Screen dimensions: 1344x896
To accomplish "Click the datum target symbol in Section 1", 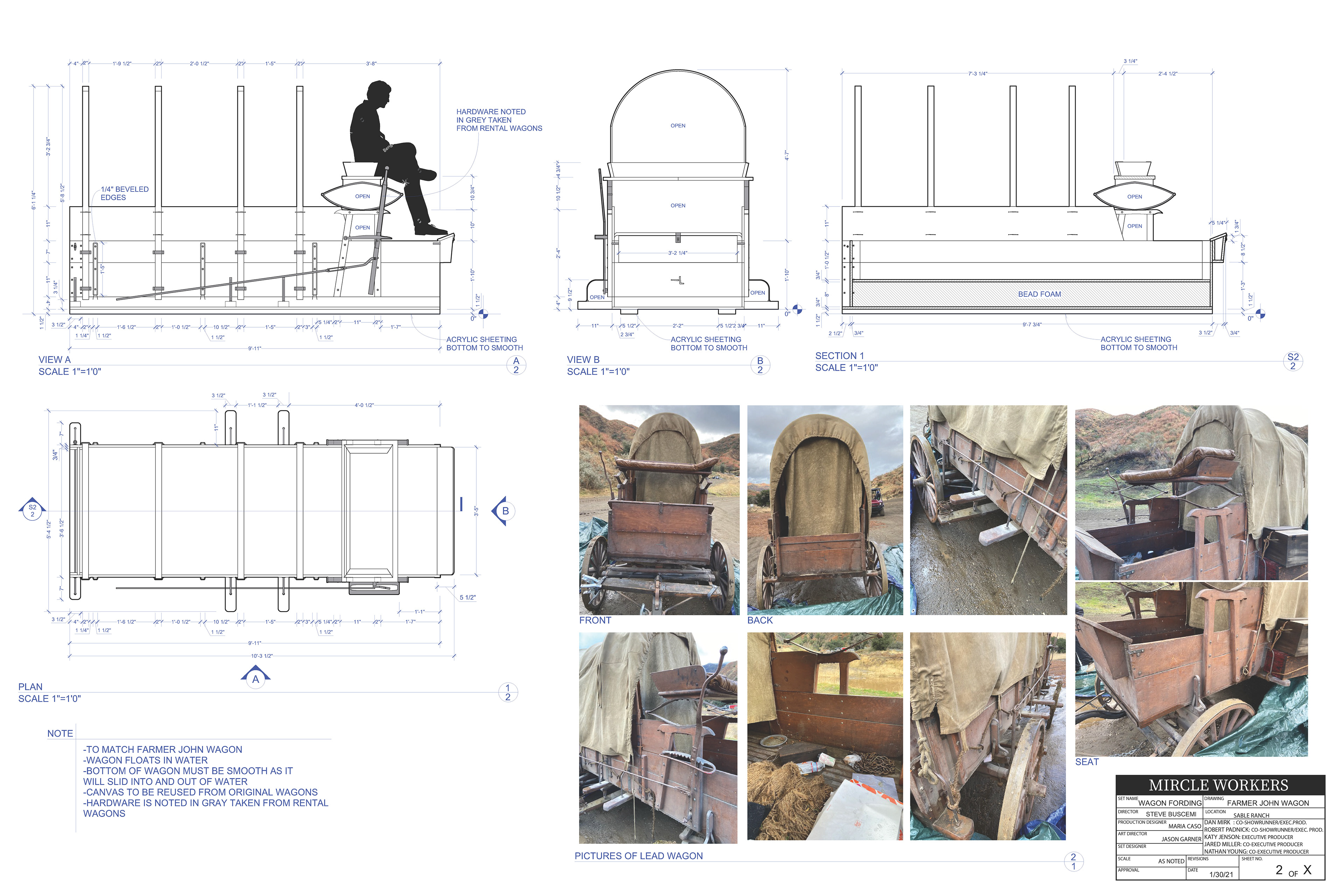I will (1261, 314).
